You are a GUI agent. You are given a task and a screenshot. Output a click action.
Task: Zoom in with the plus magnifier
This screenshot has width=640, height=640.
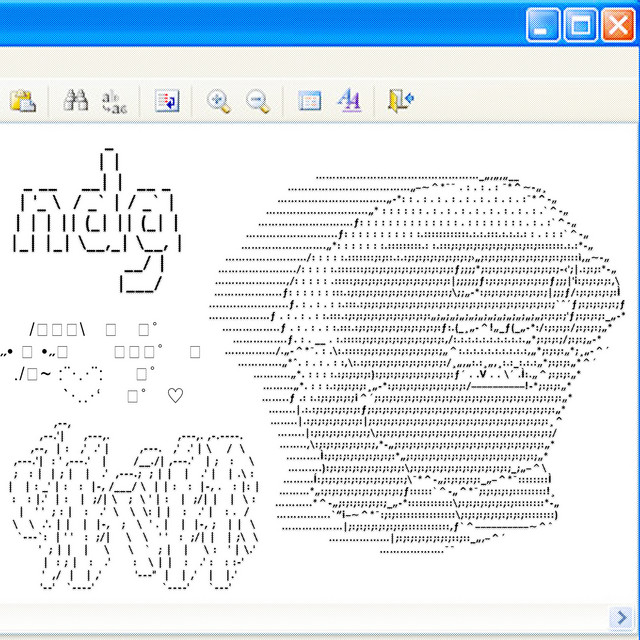(218, 100)
